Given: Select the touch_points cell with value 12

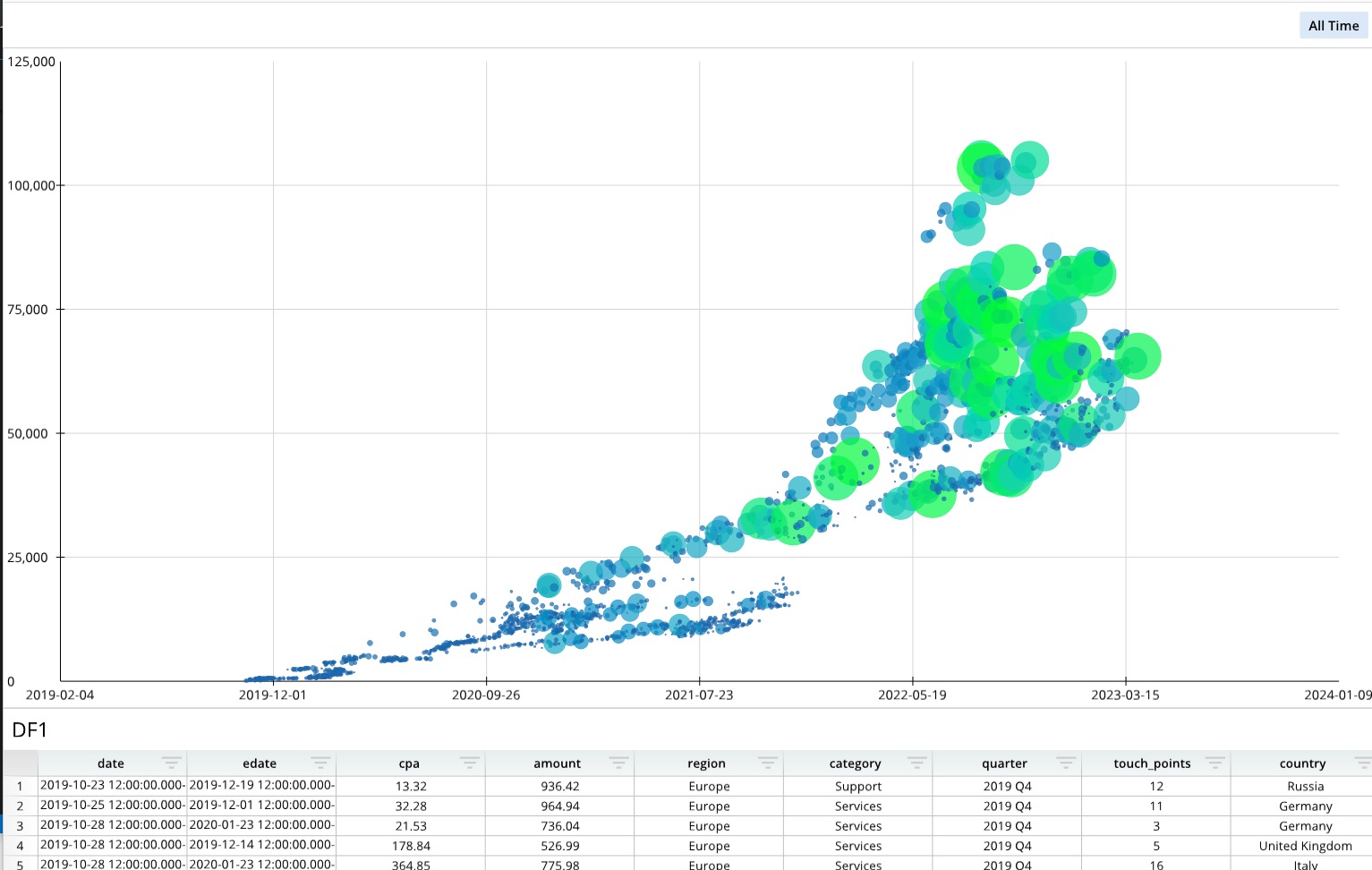Looking at the screenshot, I should [x=1156, y=786].
